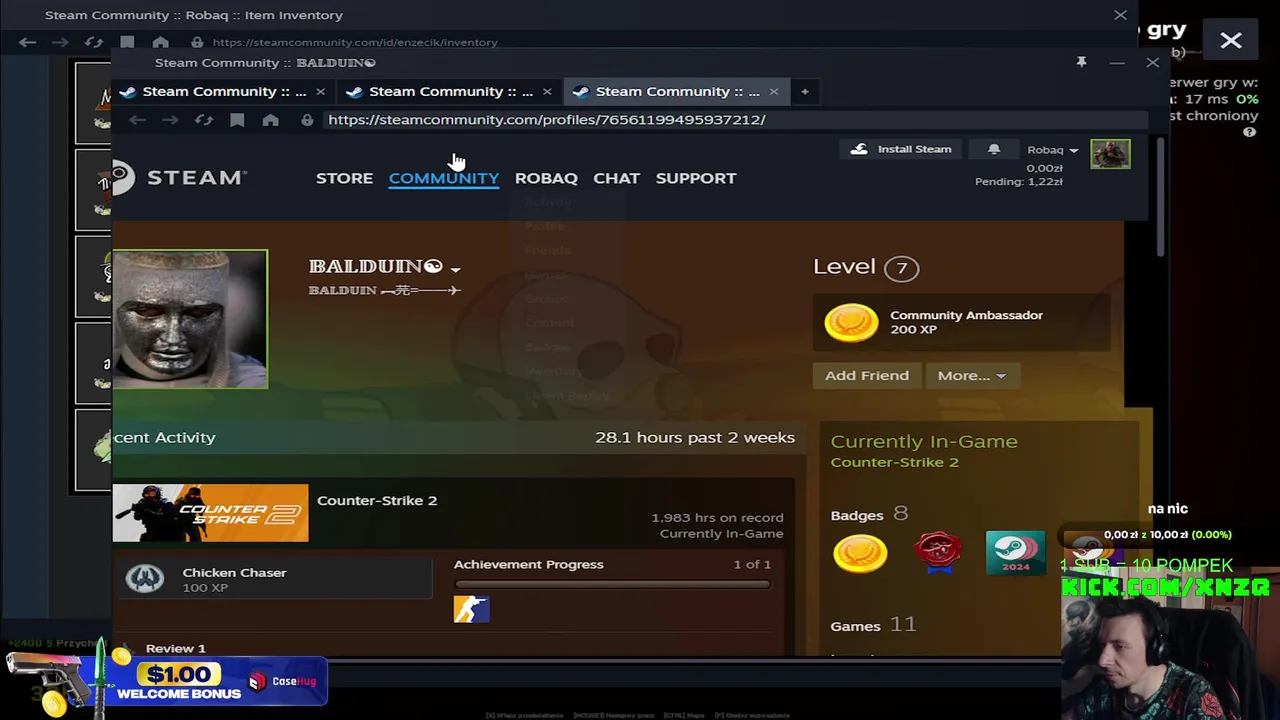This screenshot has height=720, width=1280.
Task: Open the wallet balance 0,00zł
Action: pyautogui.click(x=1044, y=168)
